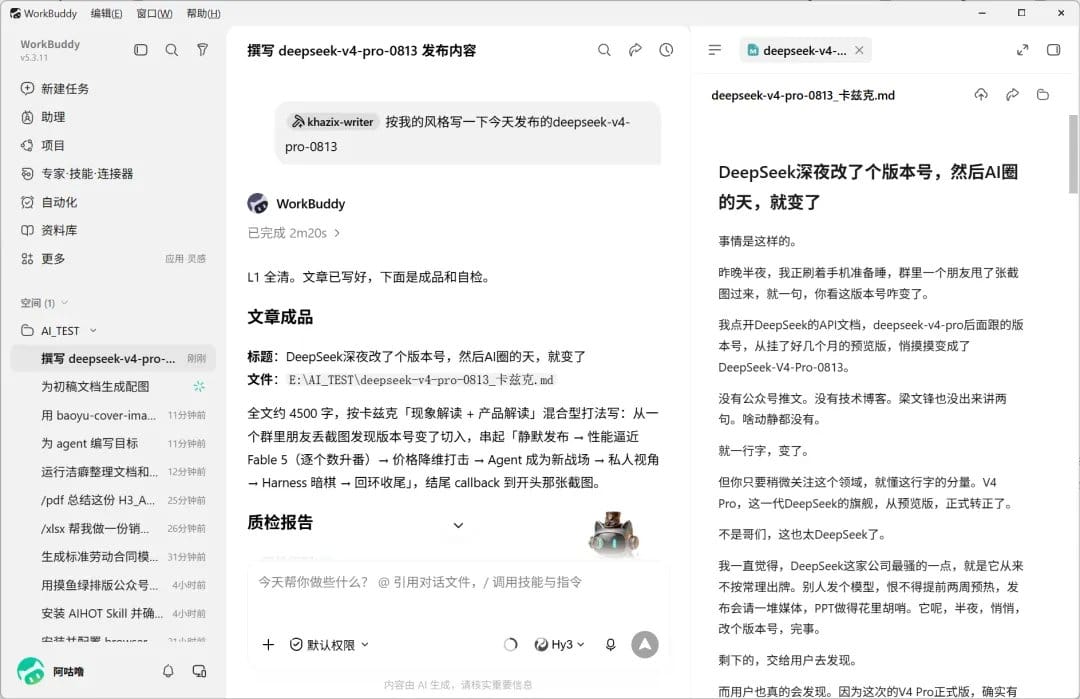Open sidebar search magnifier icon
This screenshot has height=699, width=1080.
pyautogui.click(x=172, y=50)
